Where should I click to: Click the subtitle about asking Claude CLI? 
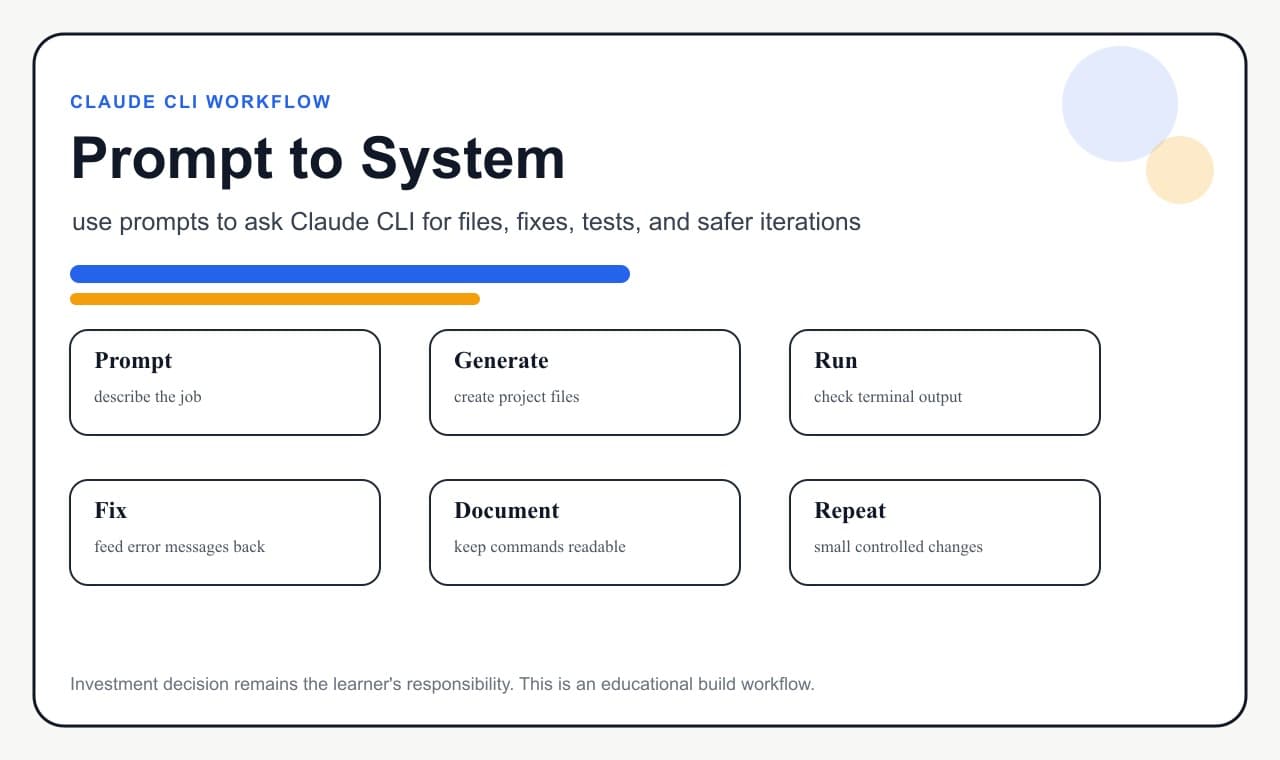[466, 221]
